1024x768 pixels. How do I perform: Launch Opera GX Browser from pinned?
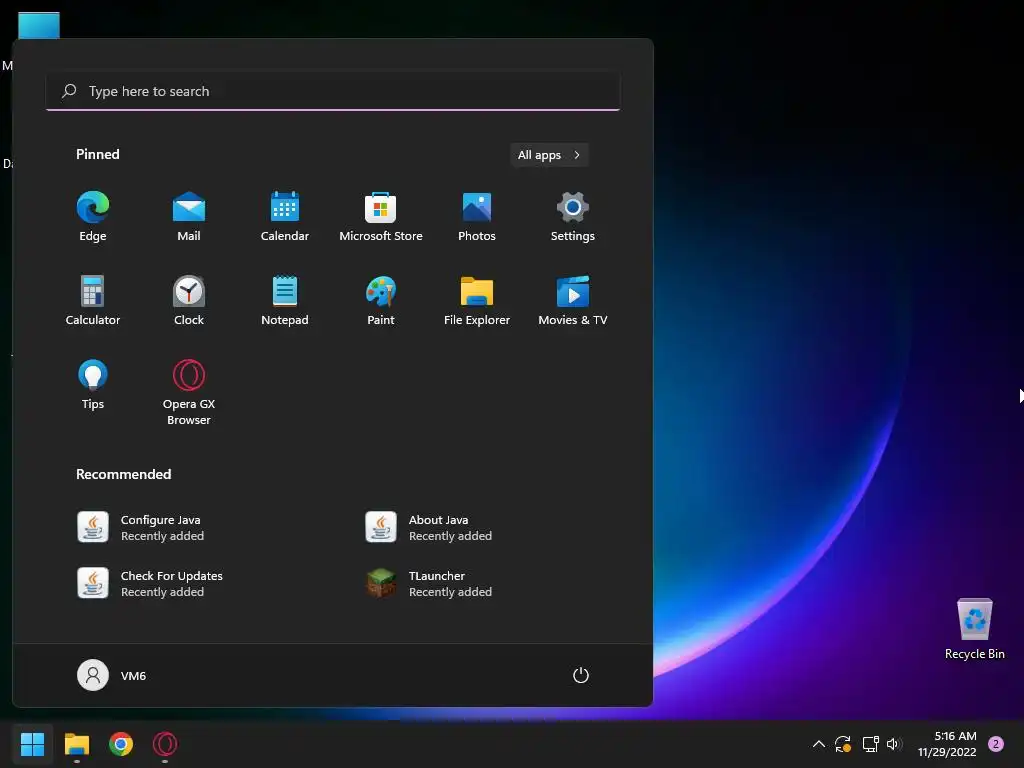(189, 392)
